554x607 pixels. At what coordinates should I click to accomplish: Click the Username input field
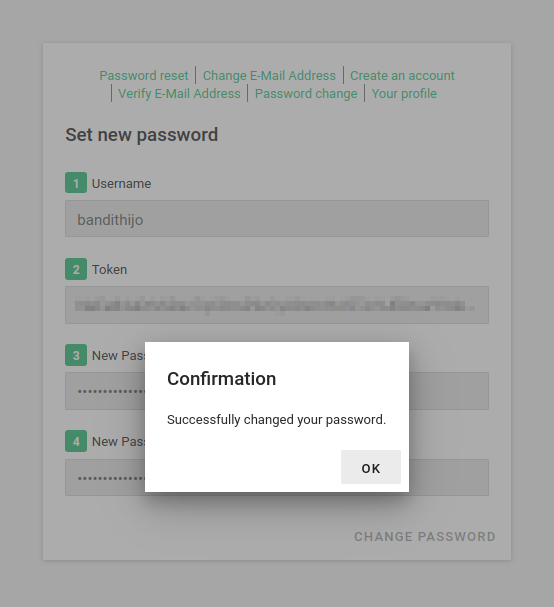(277, 218)
